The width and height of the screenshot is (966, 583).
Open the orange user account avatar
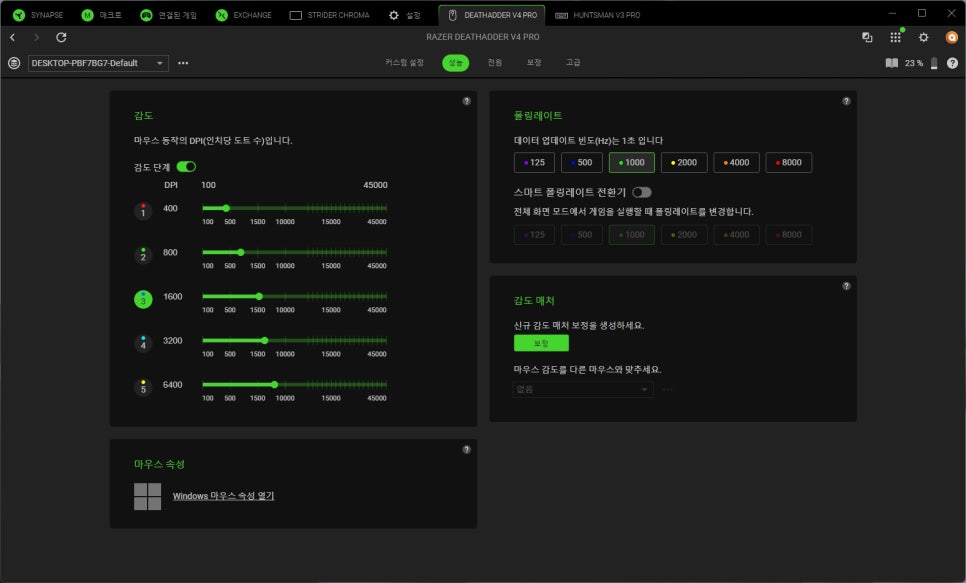tap(952, 38)
